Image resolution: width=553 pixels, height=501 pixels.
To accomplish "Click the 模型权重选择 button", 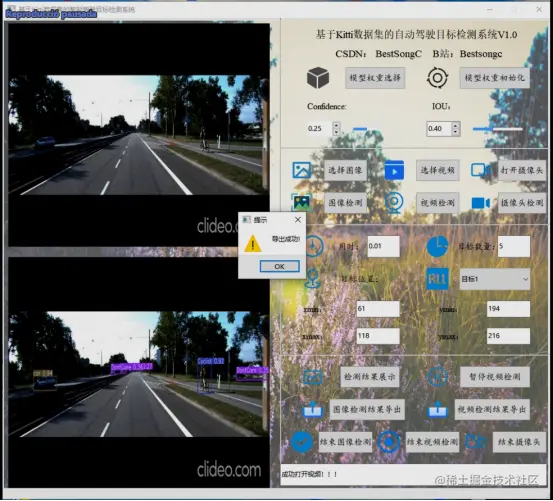I will coord(375,78).
